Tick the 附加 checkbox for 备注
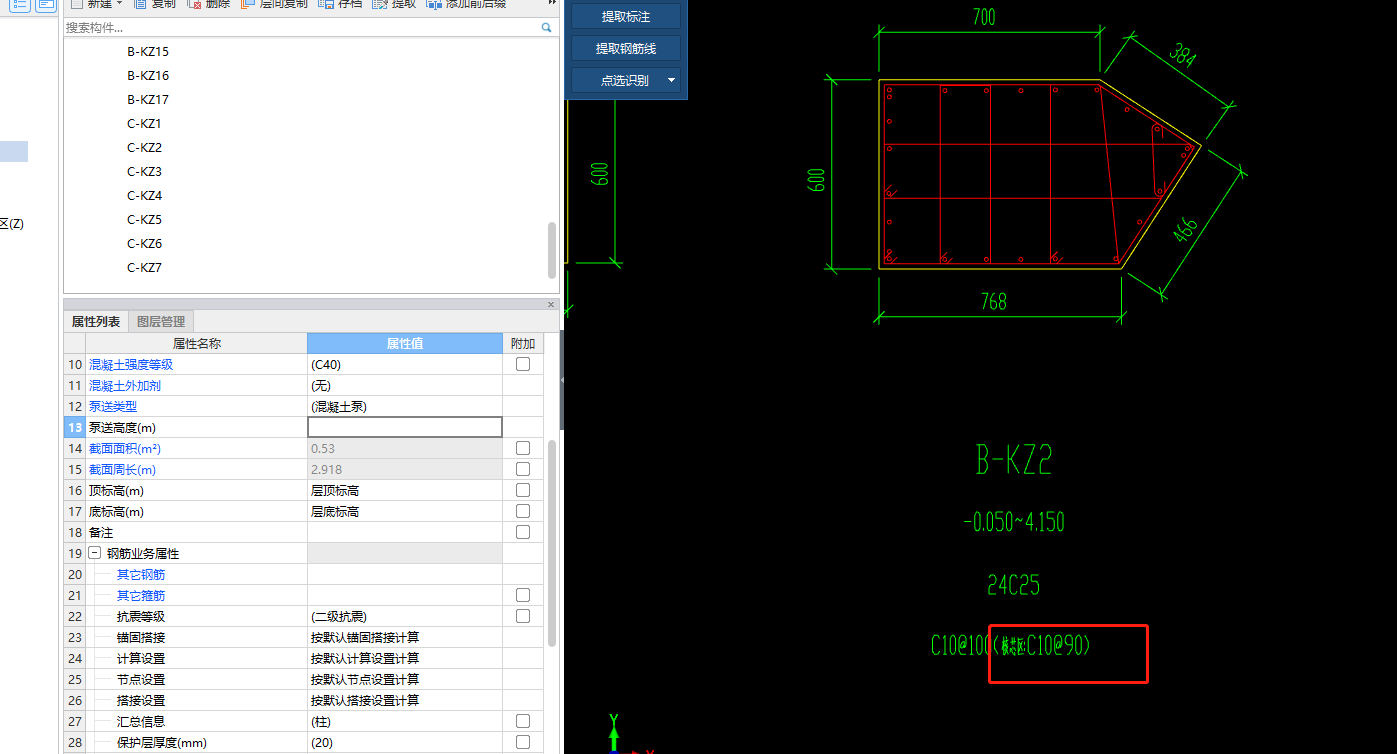Image resolution: width=1397 pixels, height=754 pixels. [522, 532]
